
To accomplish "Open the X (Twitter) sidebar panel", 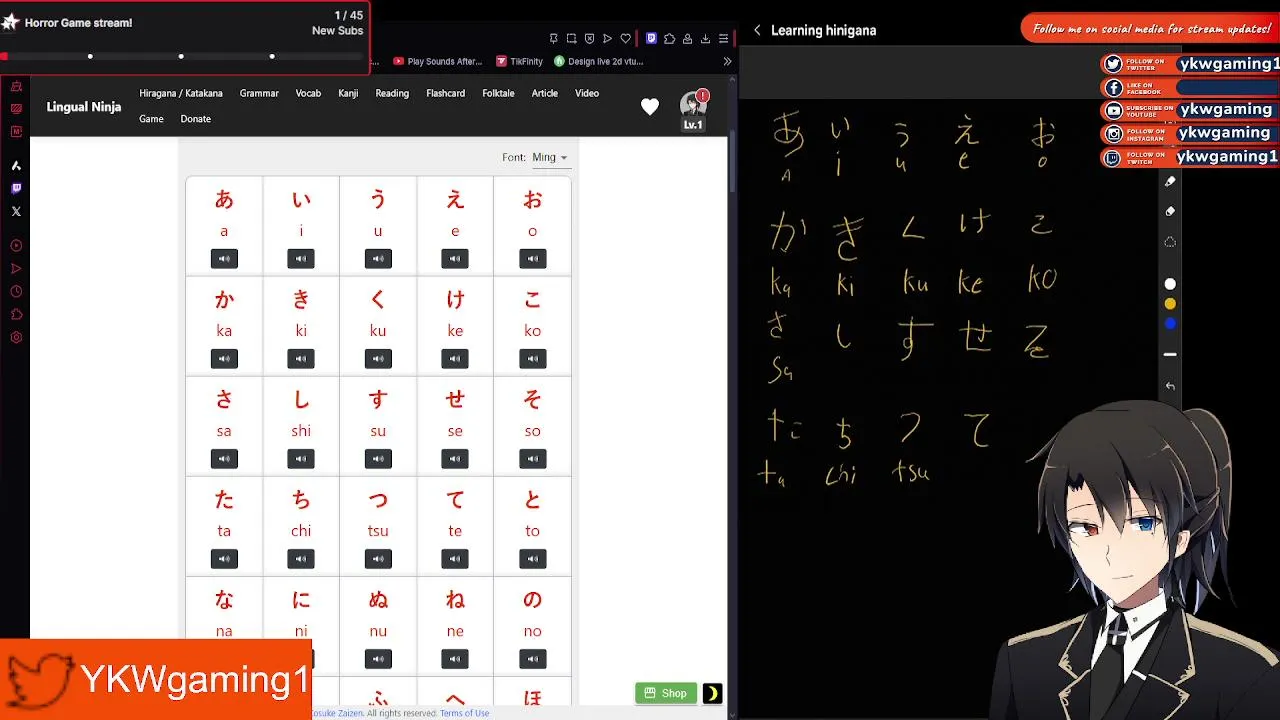I will tap(16, 211).
